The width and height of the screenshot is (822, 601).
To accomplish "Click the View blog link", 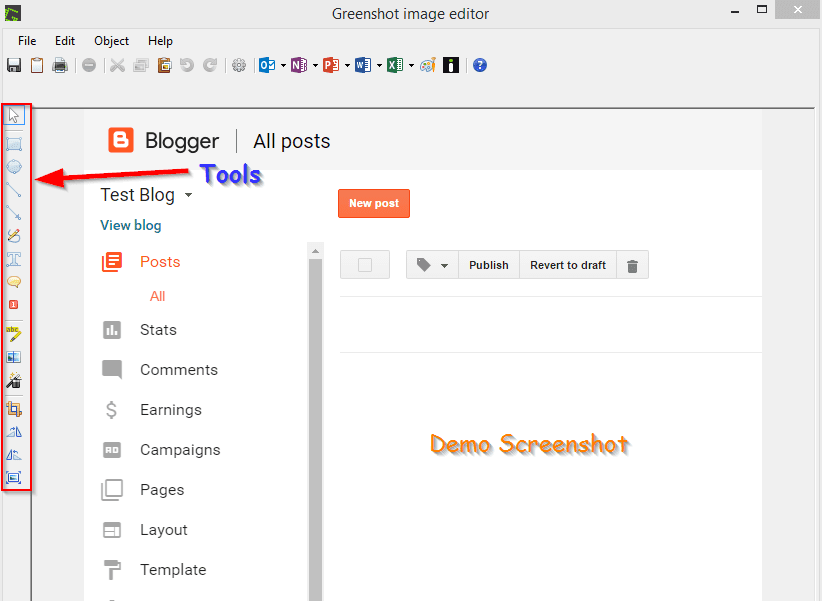I will [x=131, y=226].
